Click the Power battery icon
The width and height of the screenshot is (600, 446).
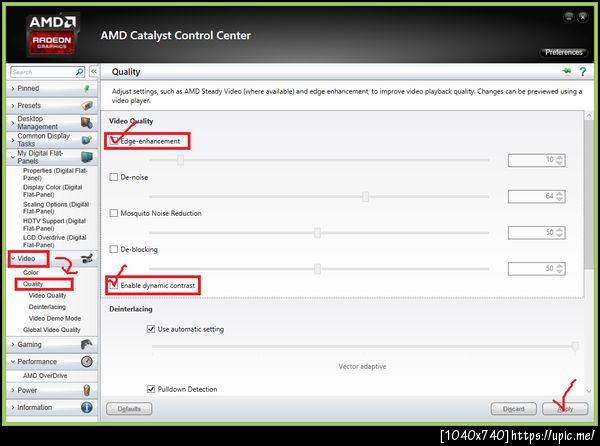pyautogui.click(x=87, y=390)
